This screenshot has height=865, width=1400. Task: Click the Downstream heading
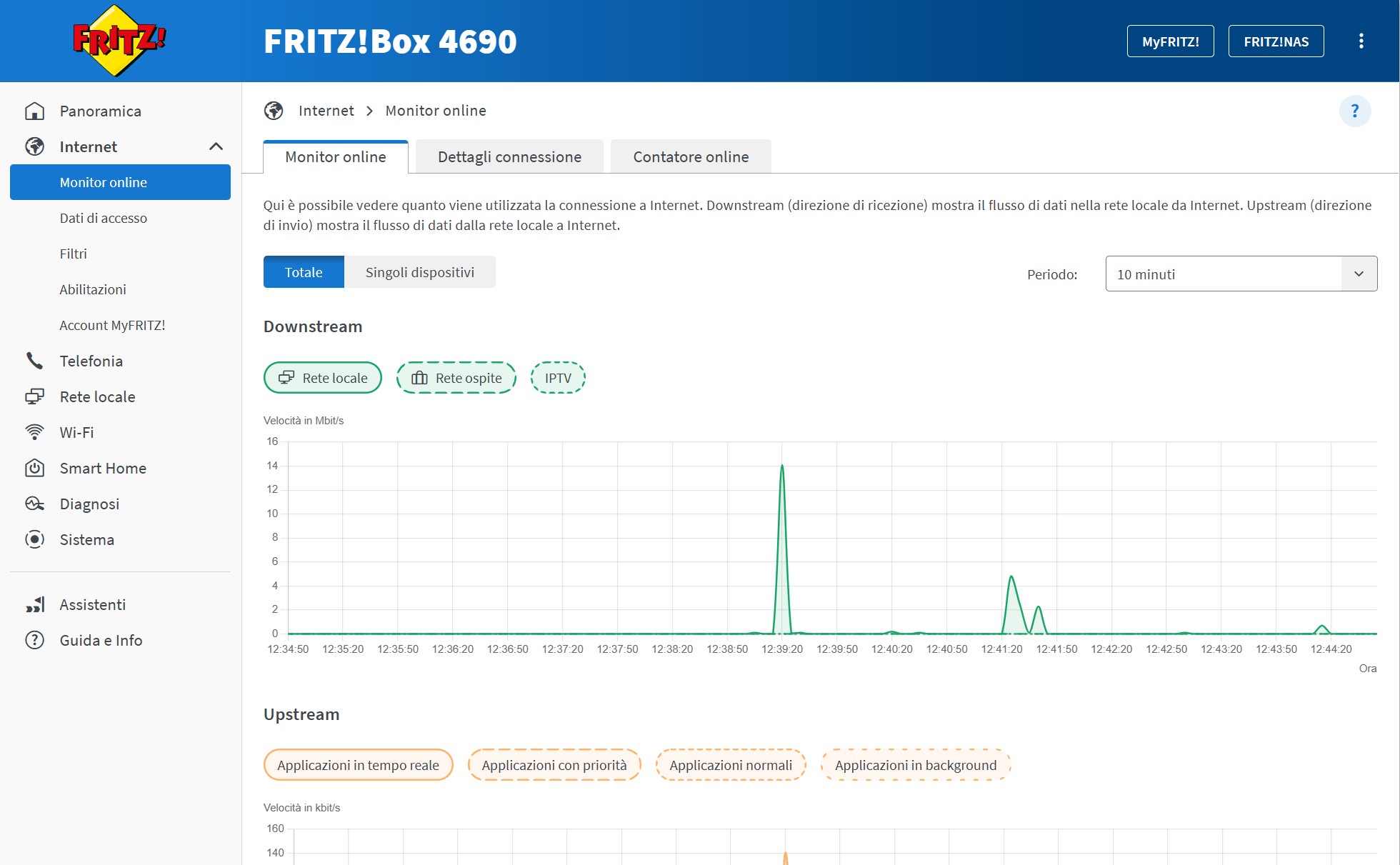313,326
